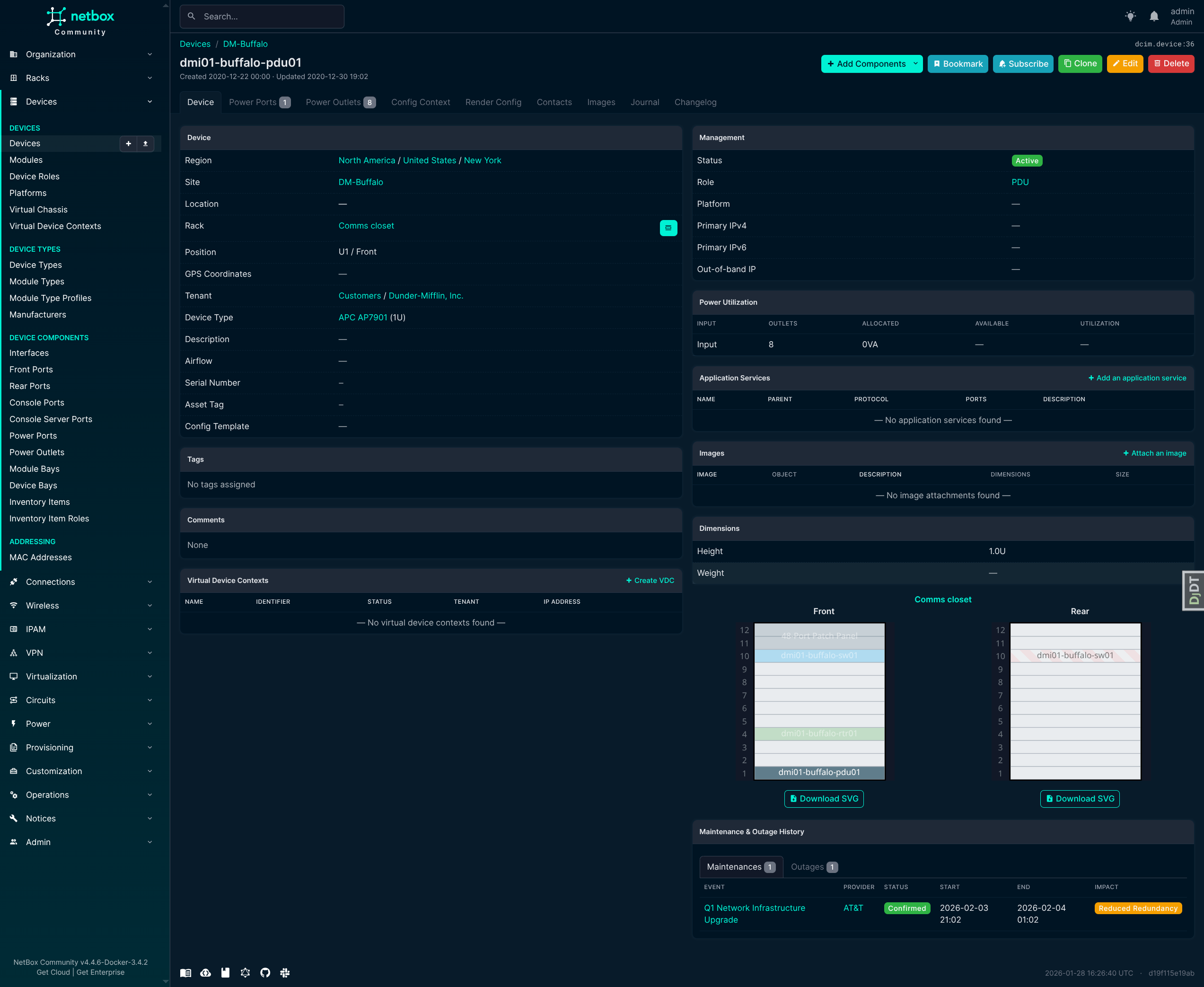Toggle dark mode with the light bulb icon
This screenshot has width=1204, height=987.
coord(1130,16)
